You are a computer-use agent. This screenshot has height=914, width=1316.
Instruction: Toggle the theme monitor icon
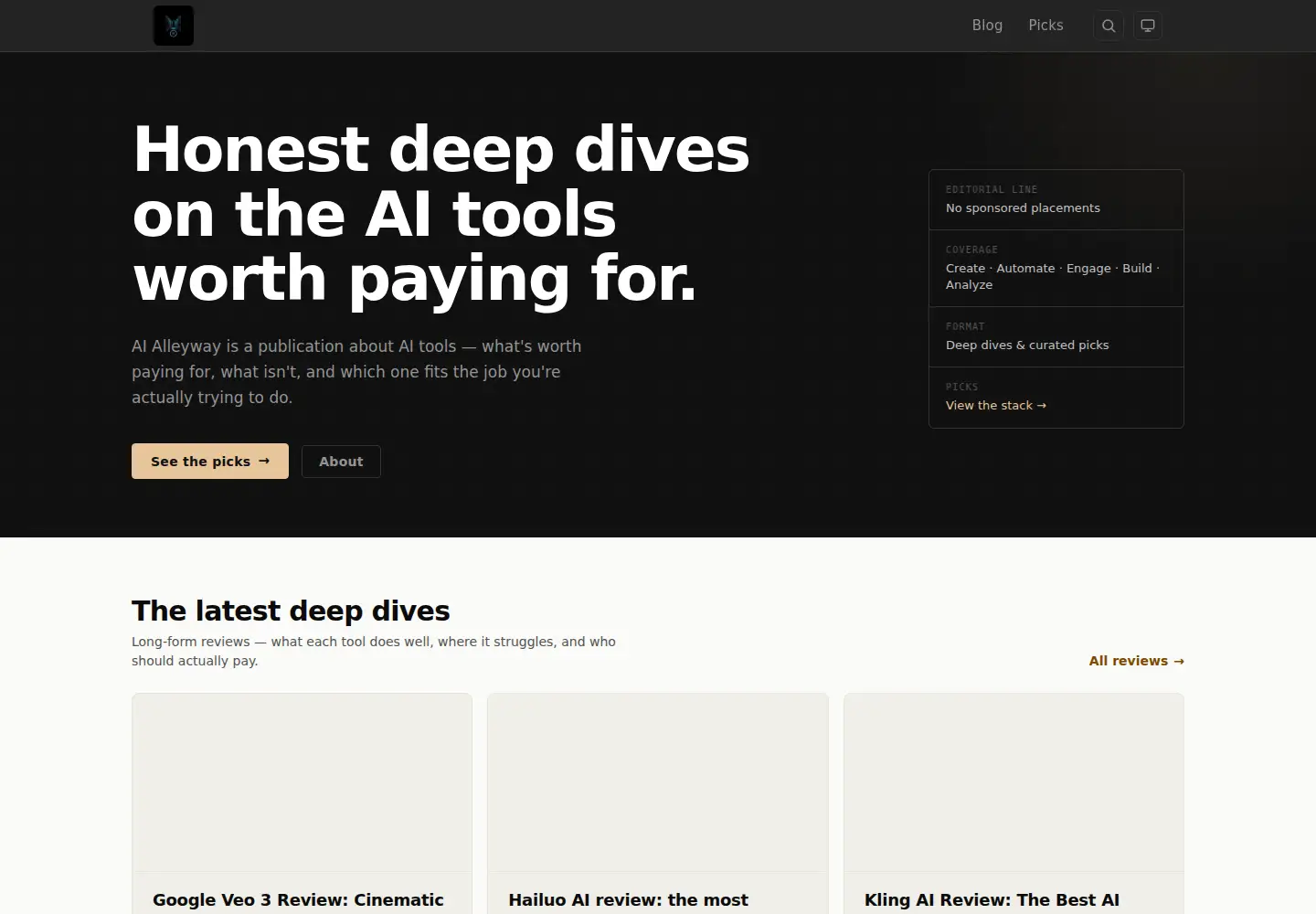click(x=1148, y=26)
